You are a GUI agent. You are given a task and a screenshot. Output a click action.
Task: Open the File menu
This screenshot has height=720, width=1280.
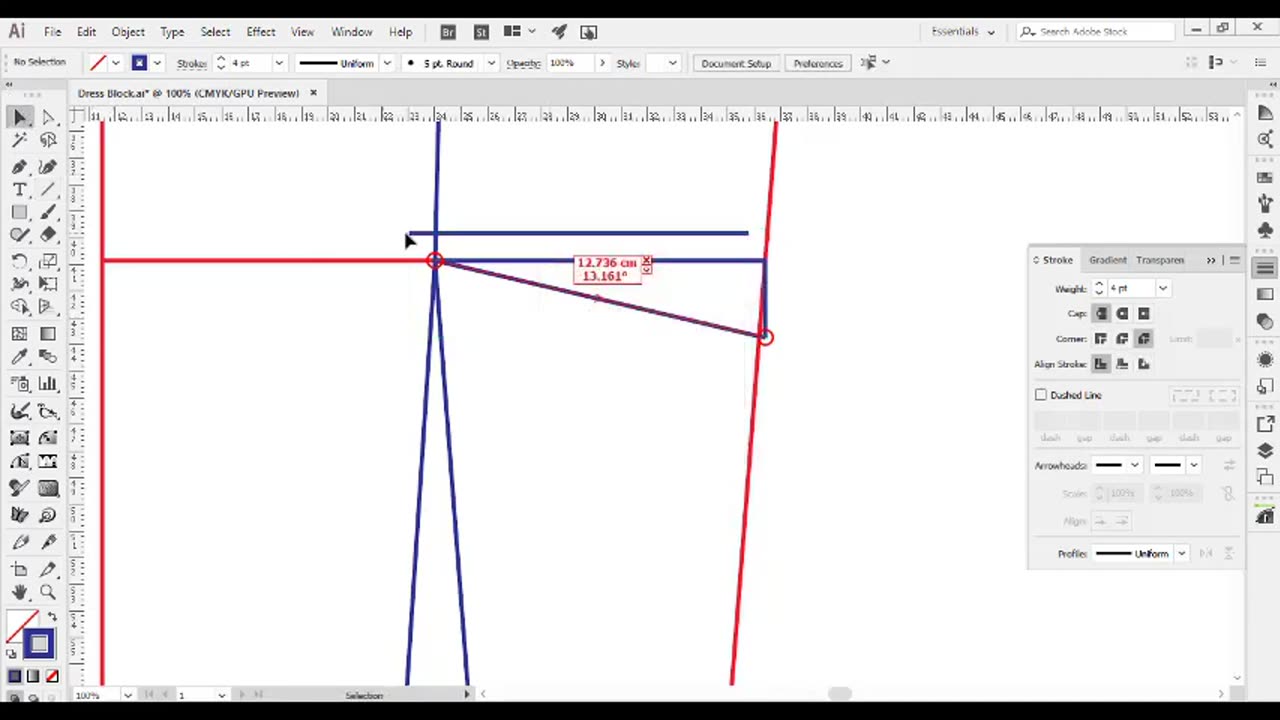[52, 32]
